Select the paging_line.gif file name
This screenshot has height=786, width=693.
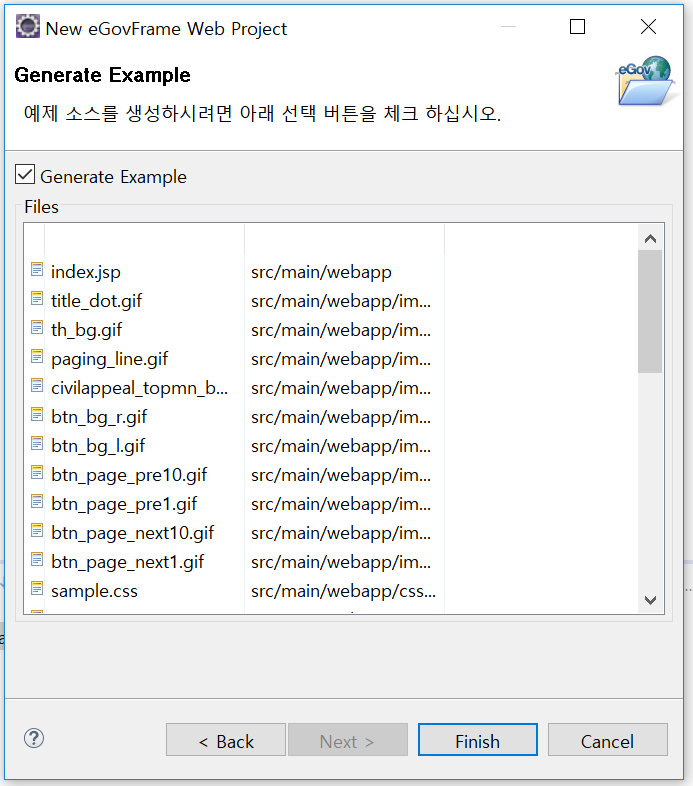tap(109, 359)
